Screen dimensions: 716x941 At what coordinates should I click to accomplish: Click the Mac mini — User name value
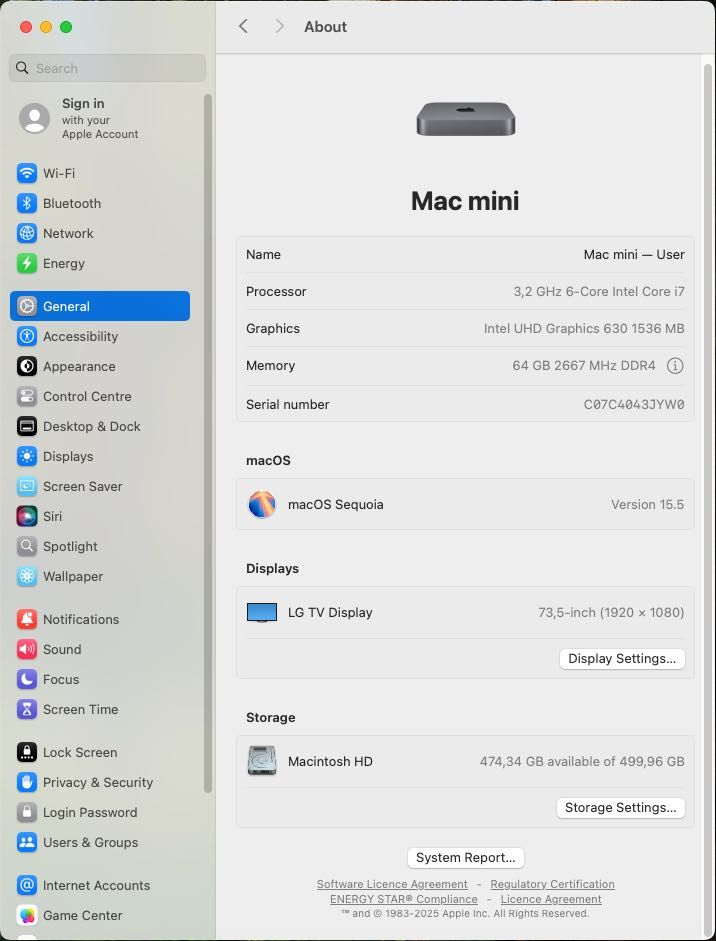(x=634, y=254)
